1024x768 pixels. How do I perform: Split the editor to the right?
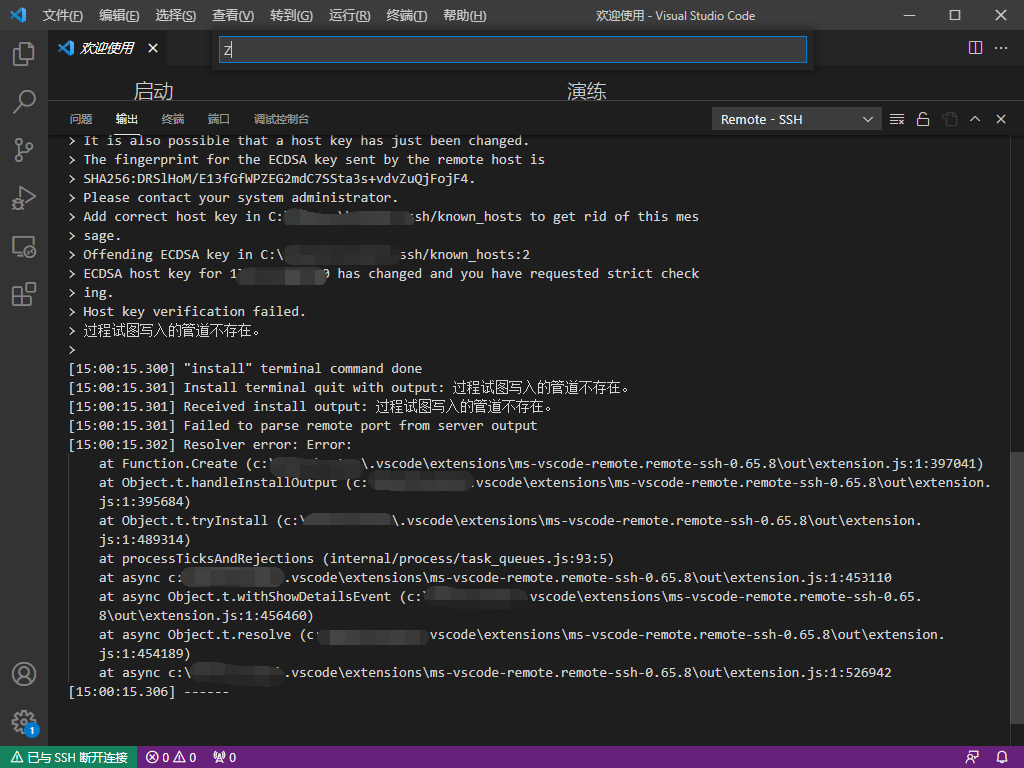click(975, 48)
